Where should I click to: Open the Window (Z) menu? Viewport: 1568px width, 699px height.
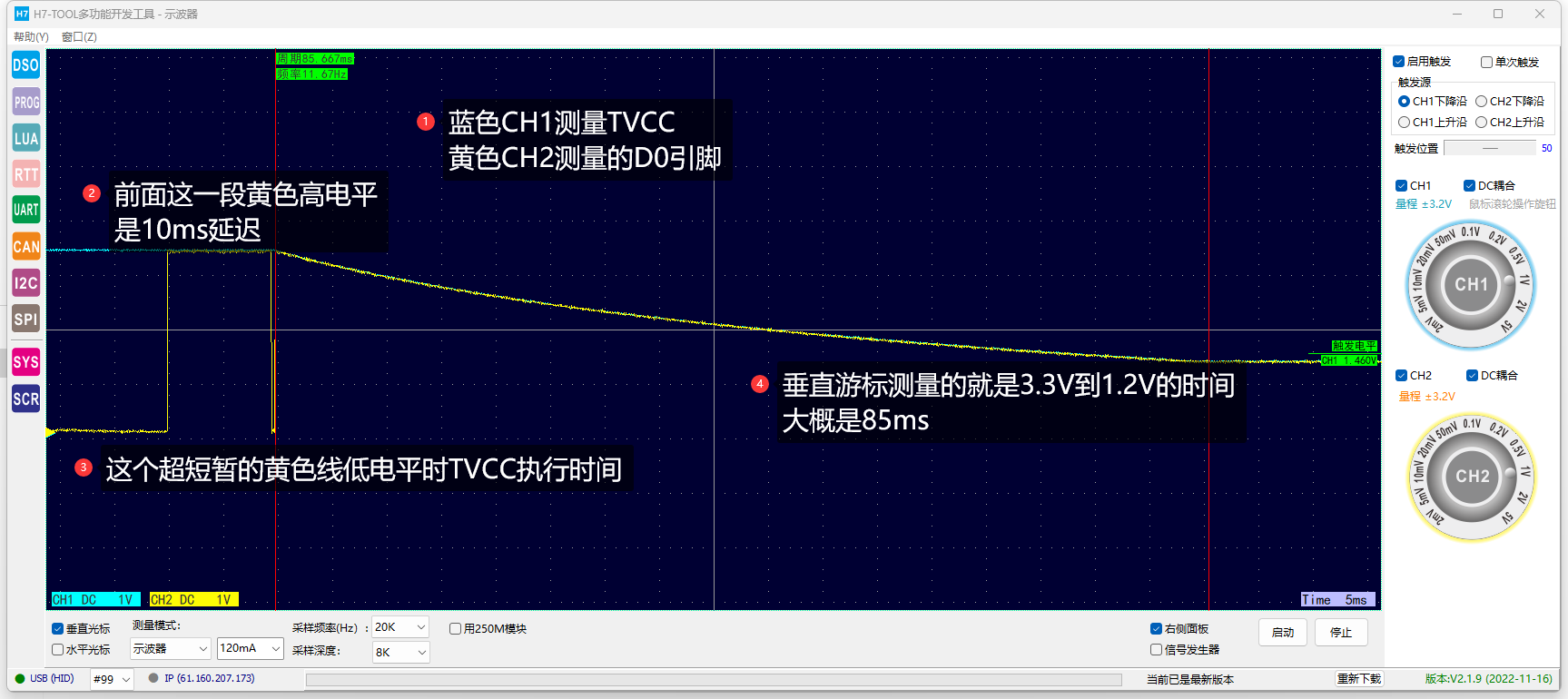[x=79, y=37]
